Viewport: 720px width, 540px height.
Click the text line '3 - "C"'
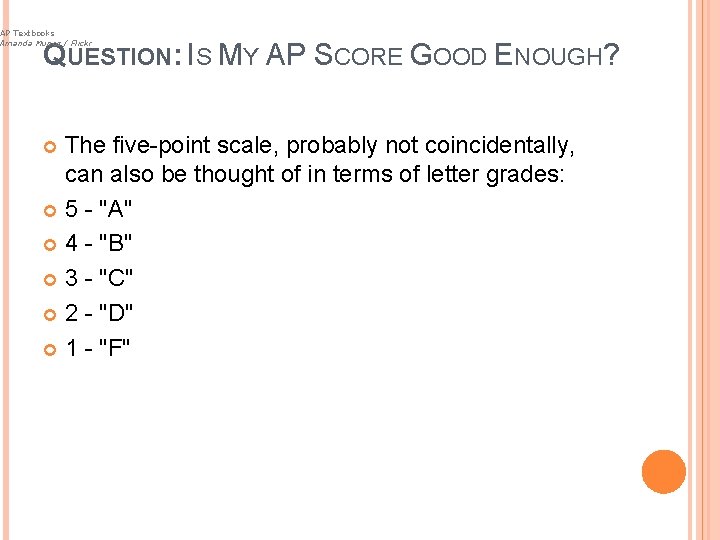point(99,279)
